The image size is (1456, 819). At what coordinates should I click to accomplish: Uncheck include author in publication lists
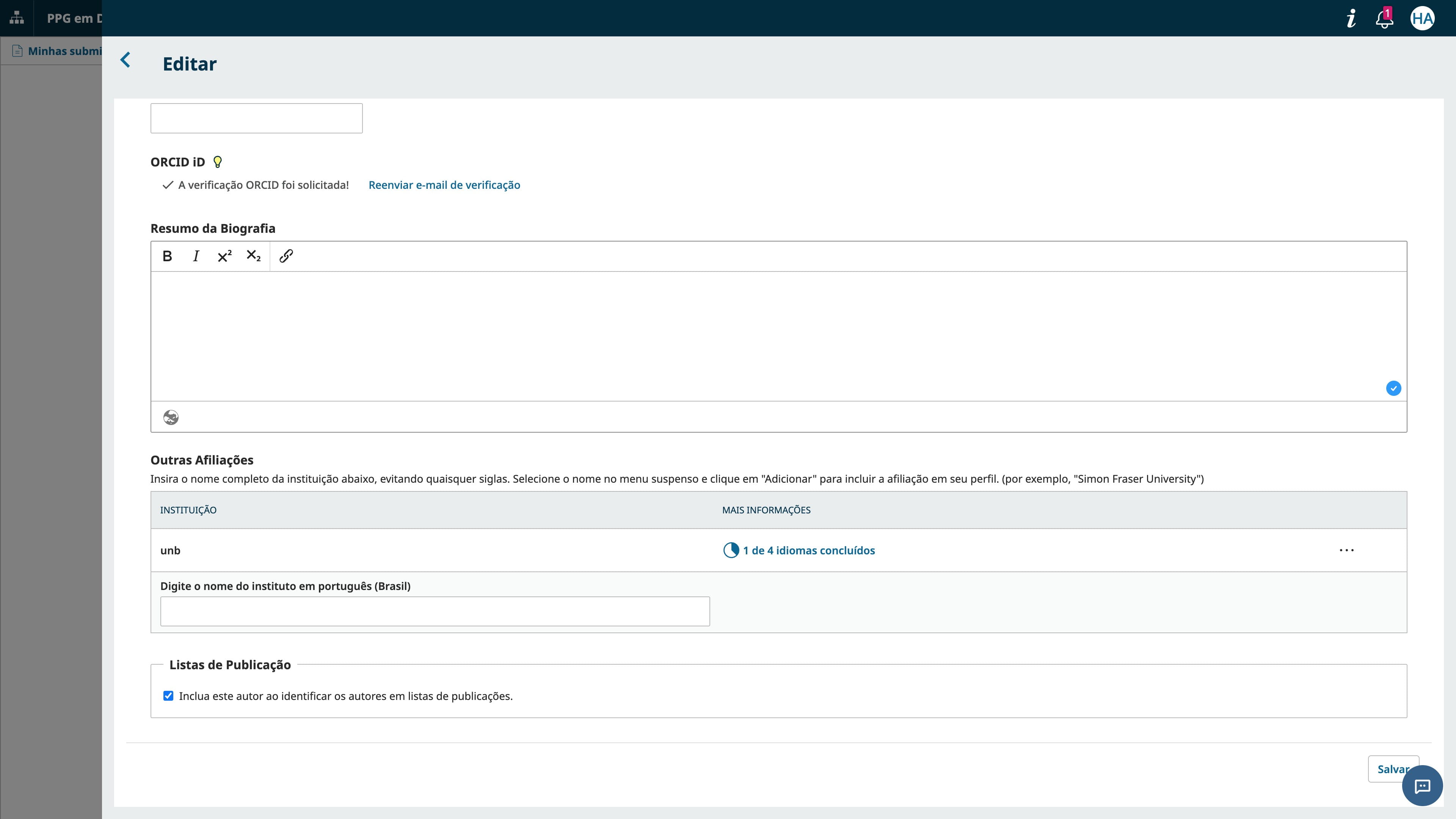point(168,696)
